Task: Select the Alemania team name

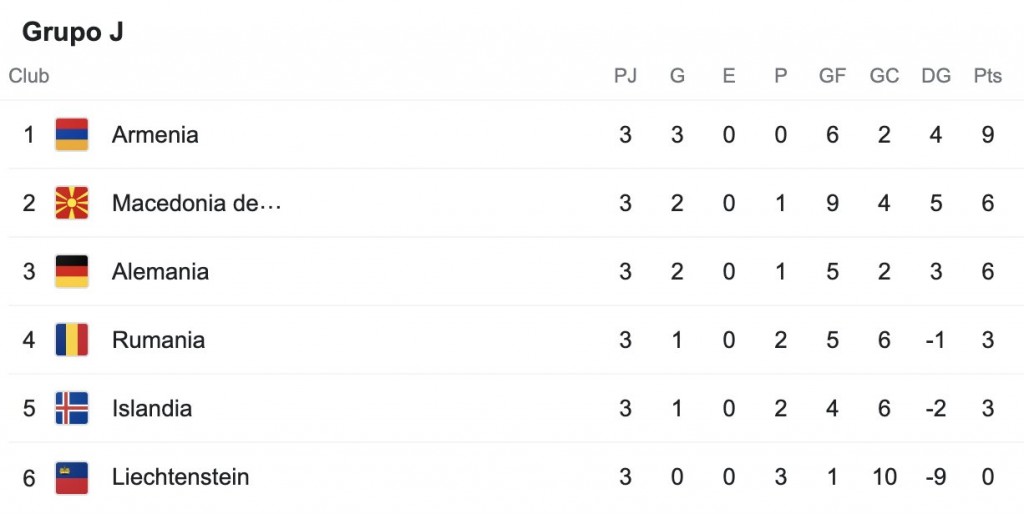Action: pyautogui.click(x=160, y=272)
